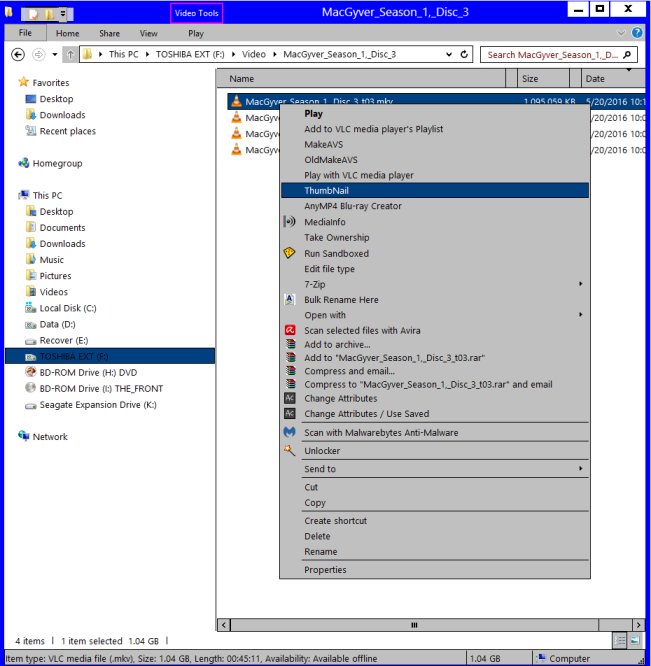Click the red Avira scan icon

tap(290, 330)
